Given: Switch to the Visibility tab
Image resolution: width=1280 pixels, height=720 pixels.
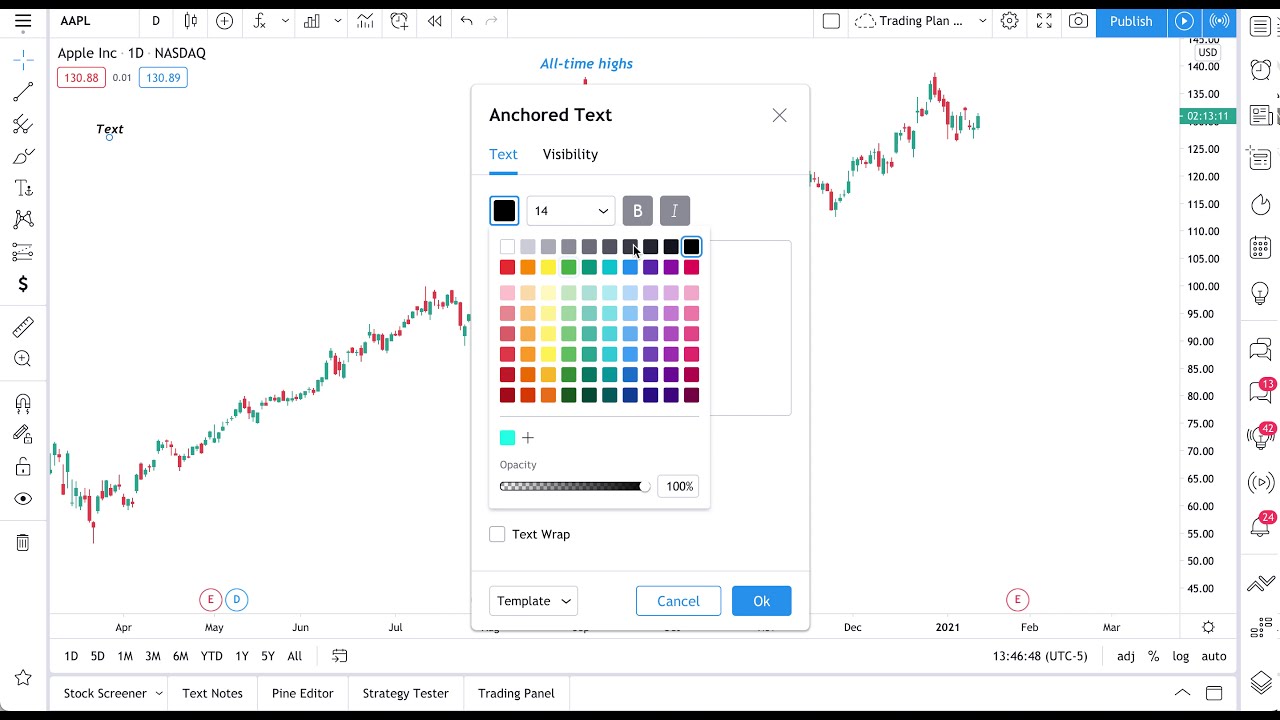Looking at the screenshot, I should click(x=570, y=154).
